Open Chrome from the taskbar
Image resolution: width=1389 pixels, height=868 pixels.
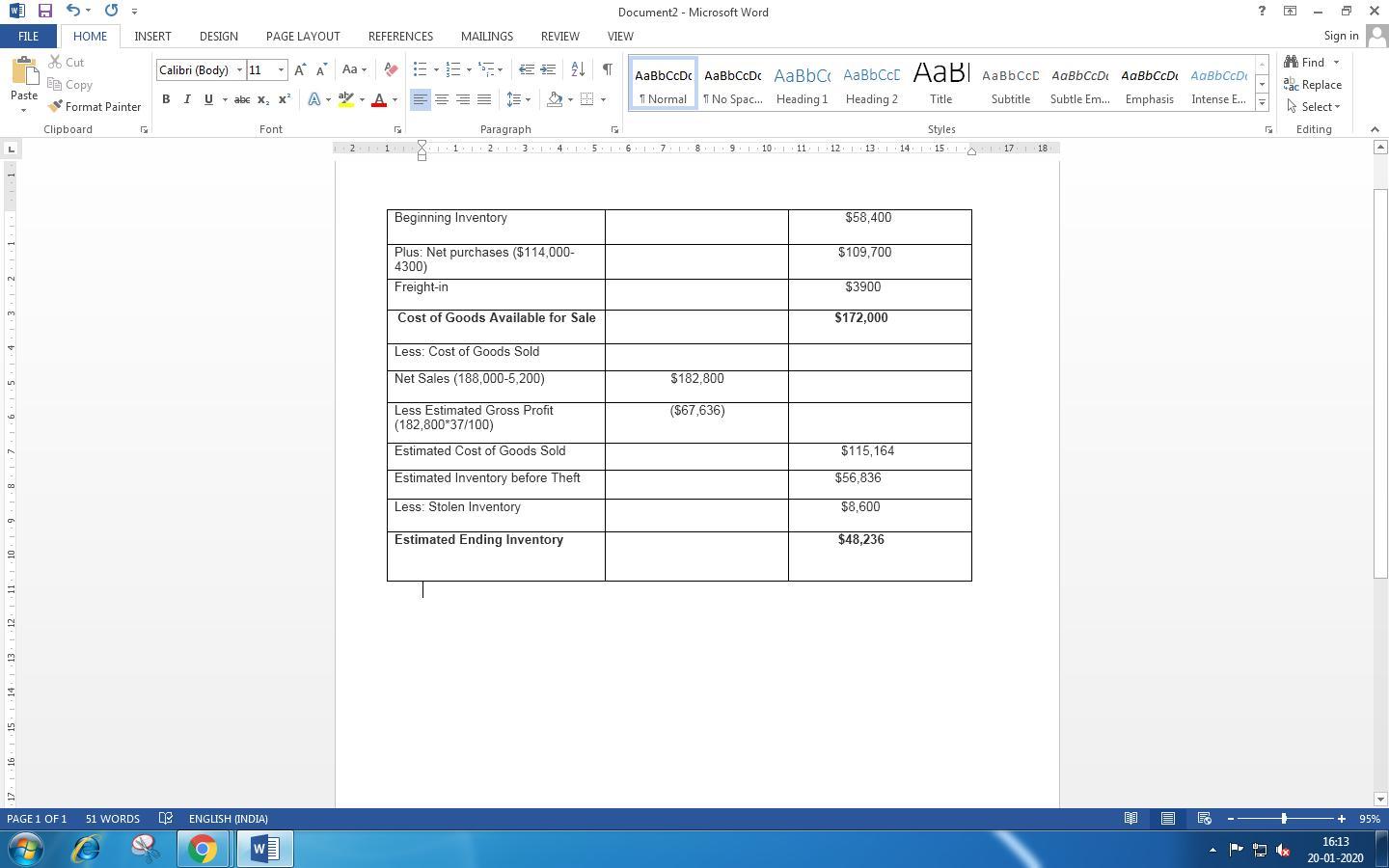point(203,849)
